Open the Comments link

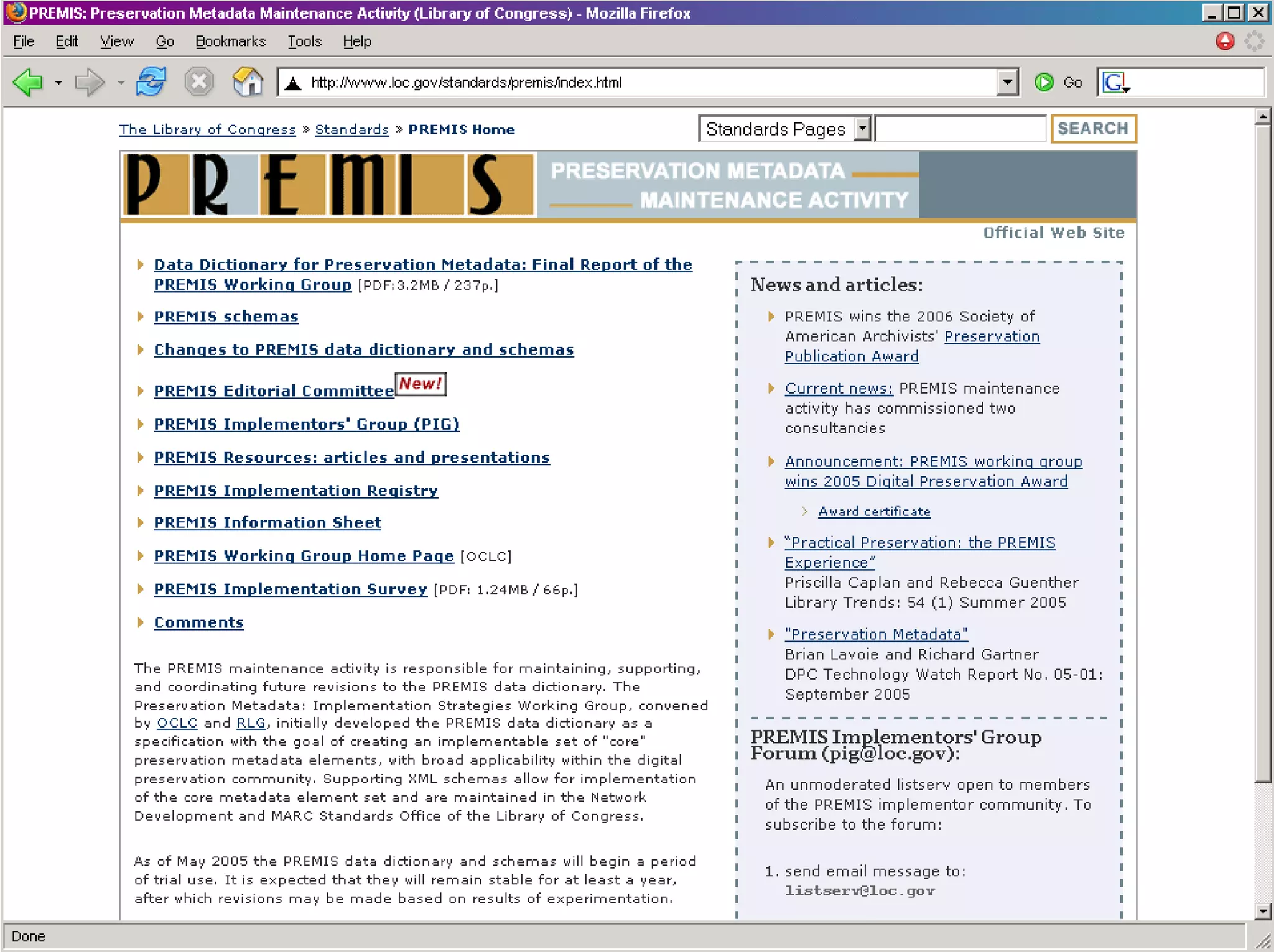(198, 622)
